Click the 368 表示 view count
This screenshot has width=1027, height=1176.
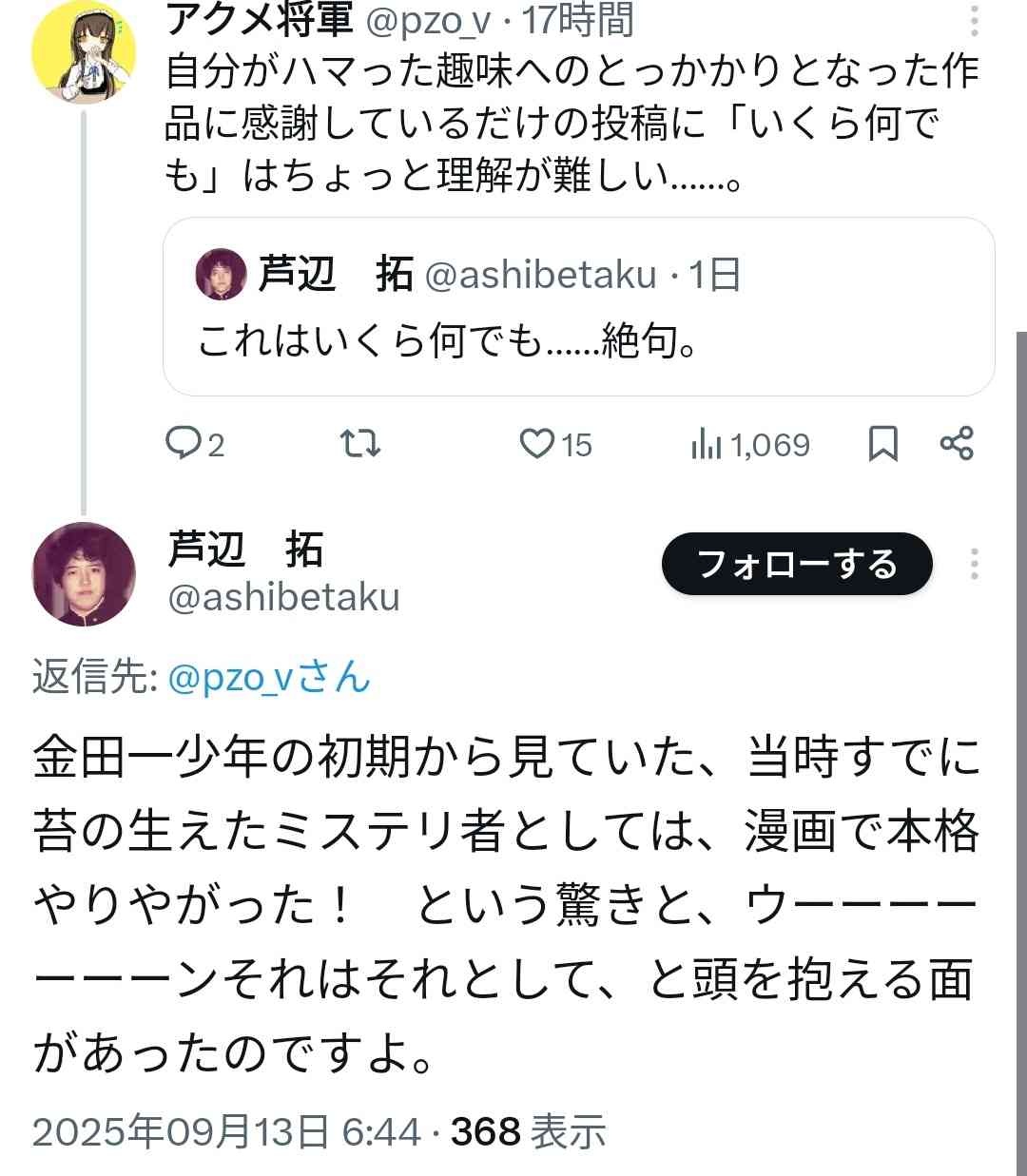coord(528,1131)
